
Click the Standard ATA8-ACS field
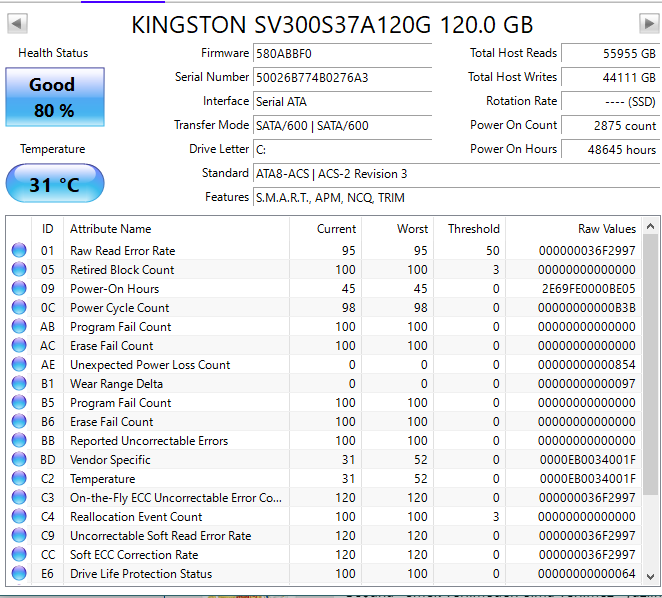coord(456,174)
